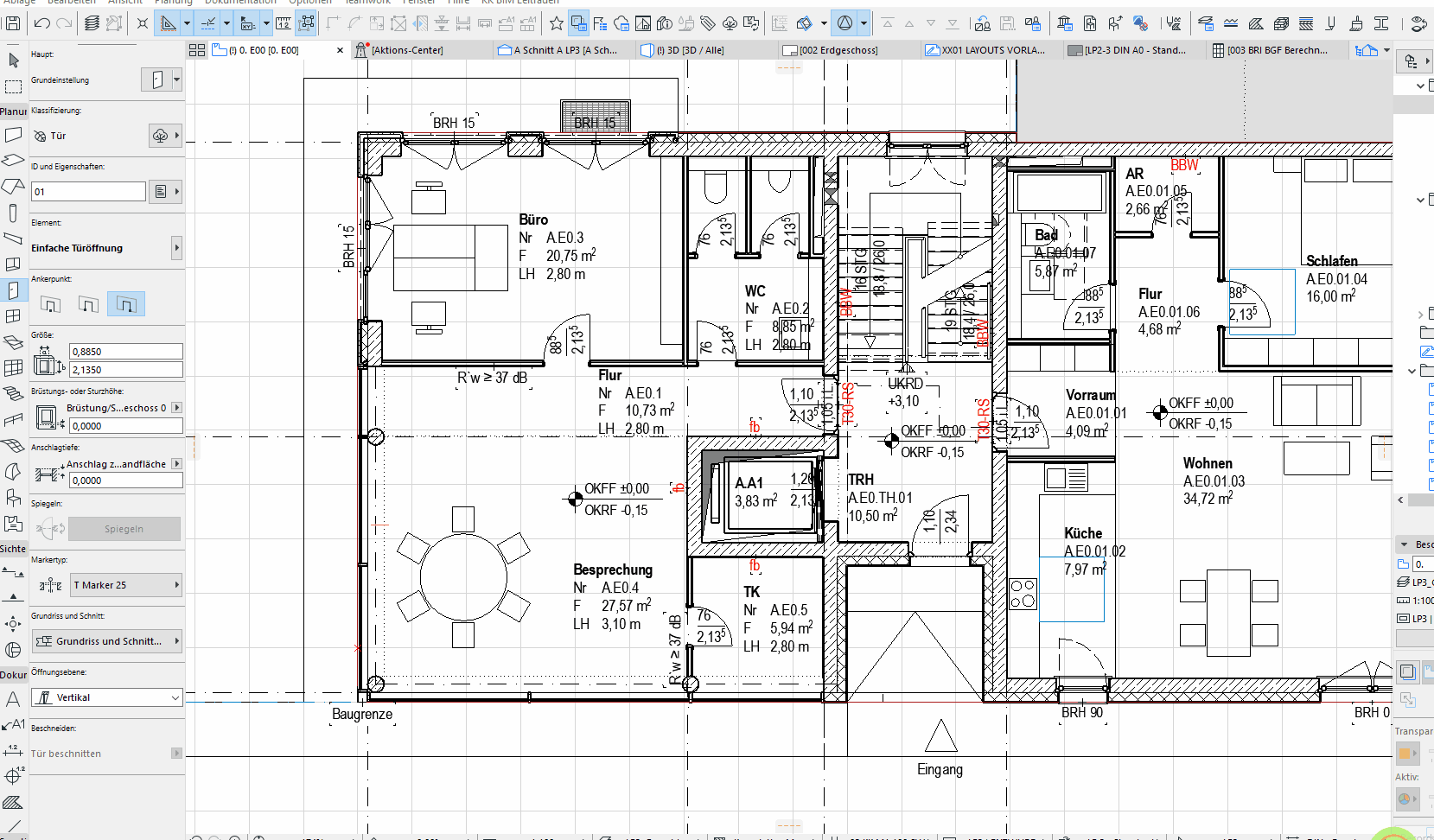Select the Beam tool in toolbox
The width and height of the screenshot is (1434, 840).
pyautogui.click(x=13, y=238)
